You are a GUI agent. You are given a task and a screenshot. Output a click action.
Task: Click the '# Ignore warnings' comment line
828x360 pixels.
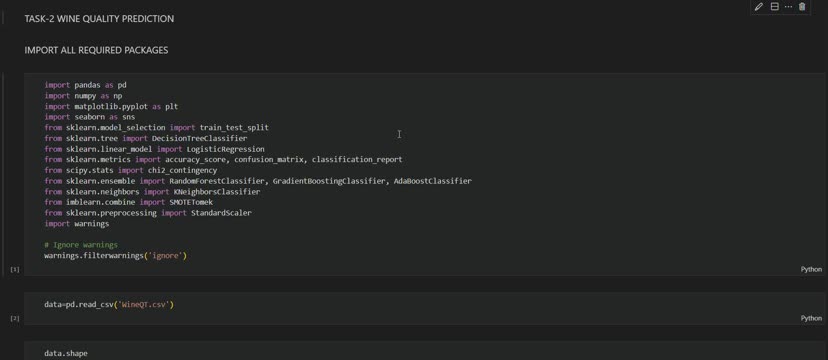tap(81, 245)
